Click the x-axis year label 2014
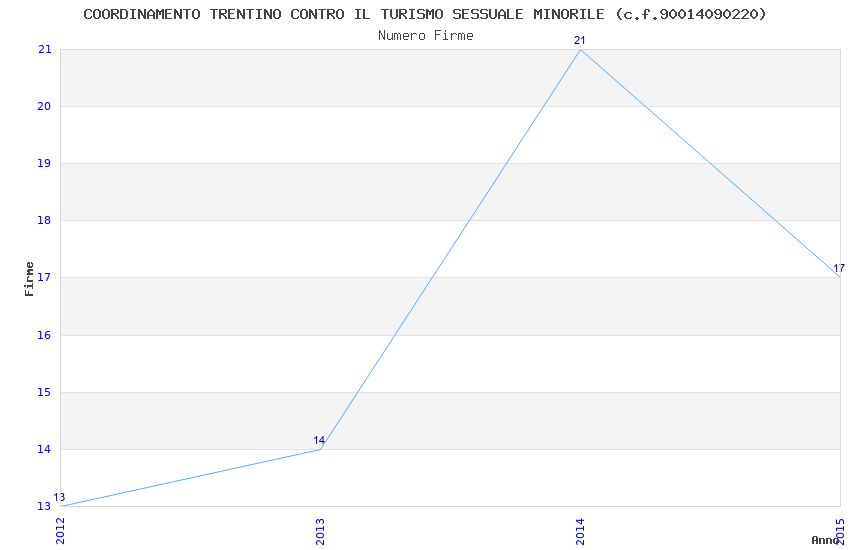 coord(581,531)
